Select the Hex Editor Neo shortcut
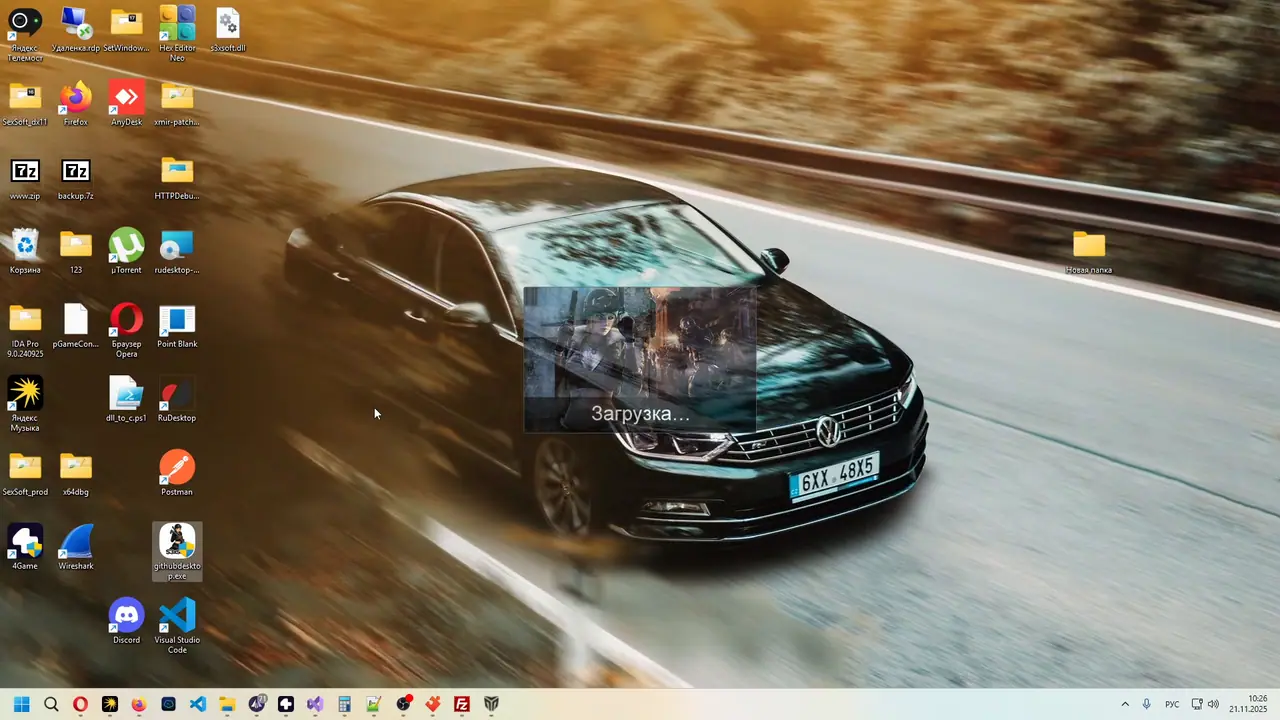 (x=177, y=34)
